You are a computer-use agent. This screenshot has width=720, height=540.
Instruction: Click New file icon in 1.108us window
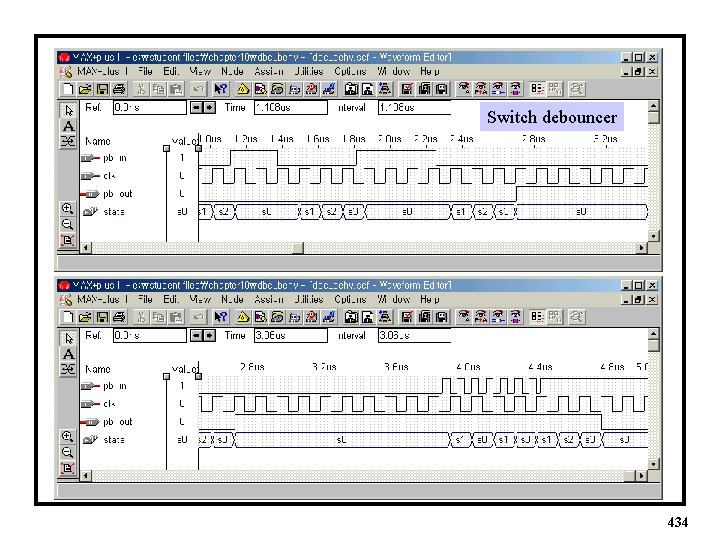pos(68,89)
